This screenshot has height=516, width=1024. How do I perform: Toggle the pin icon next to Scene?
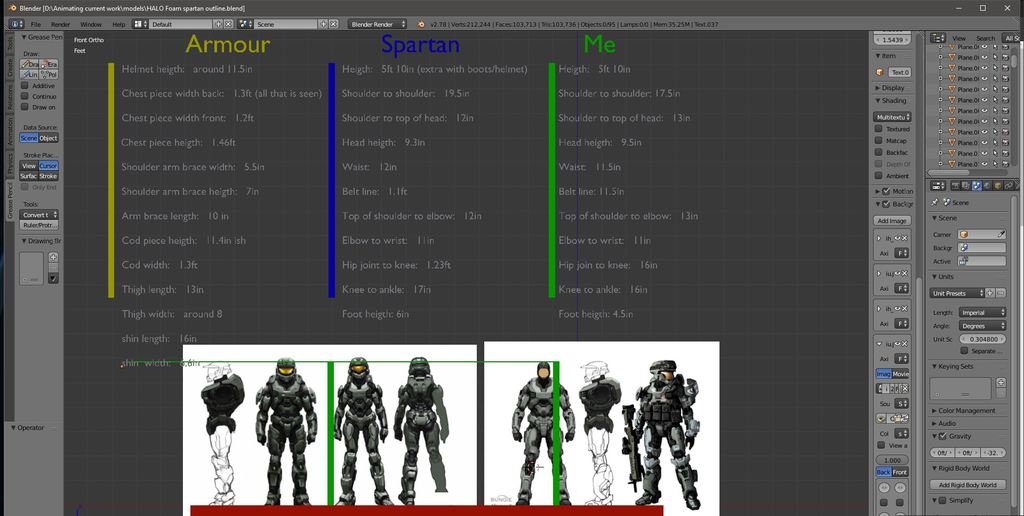pyautogui.click(x=935, y=202)
